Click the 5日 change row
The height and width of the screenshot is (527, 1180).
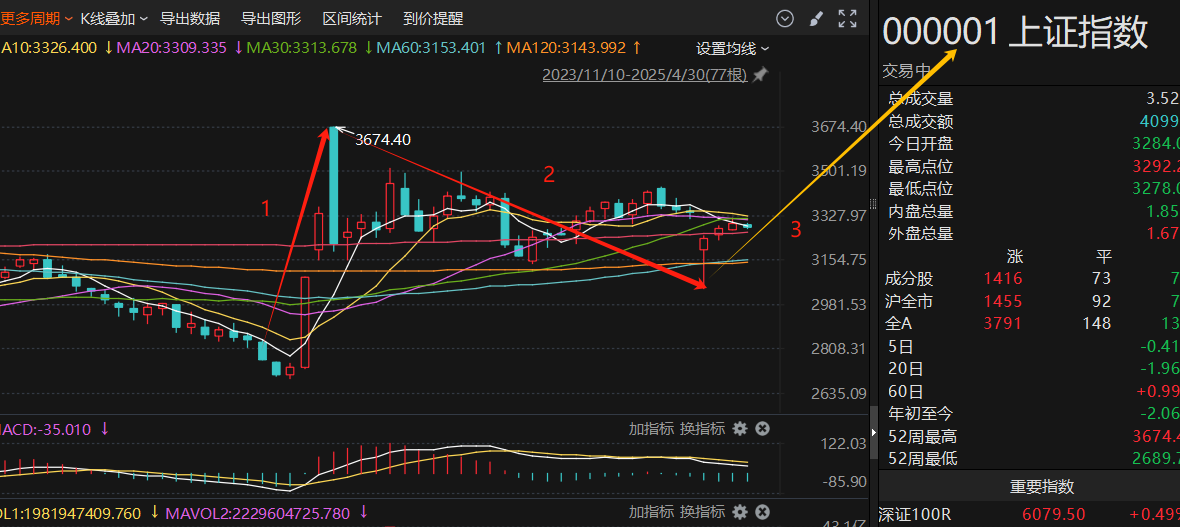(x=1029, y=346)
